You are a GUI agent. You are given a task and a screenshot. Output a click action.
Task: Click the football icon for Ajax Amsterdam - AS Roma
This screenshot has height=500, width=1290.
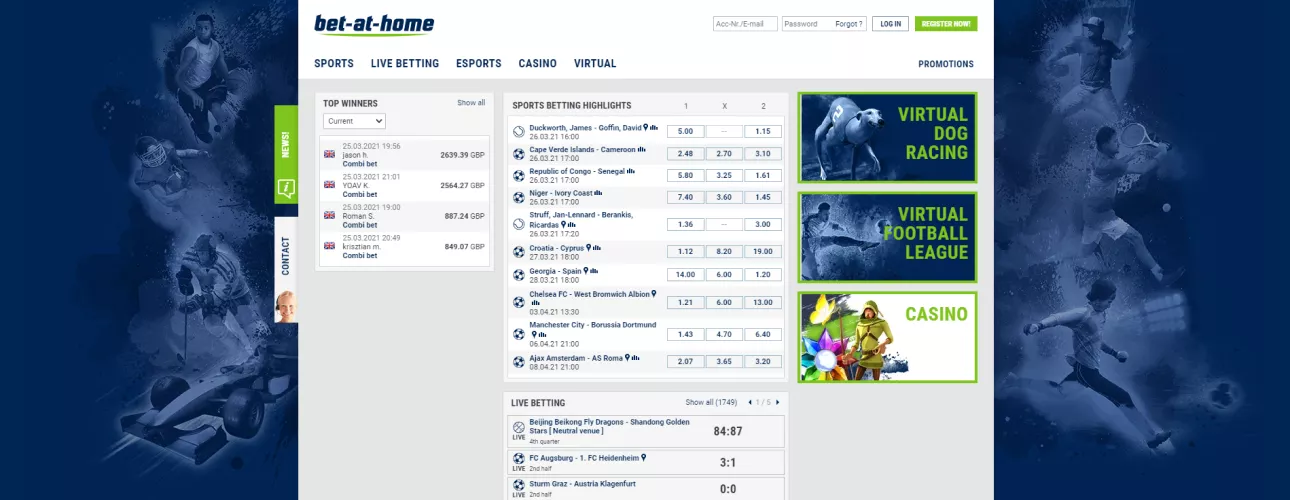click(x=518, y=362)
